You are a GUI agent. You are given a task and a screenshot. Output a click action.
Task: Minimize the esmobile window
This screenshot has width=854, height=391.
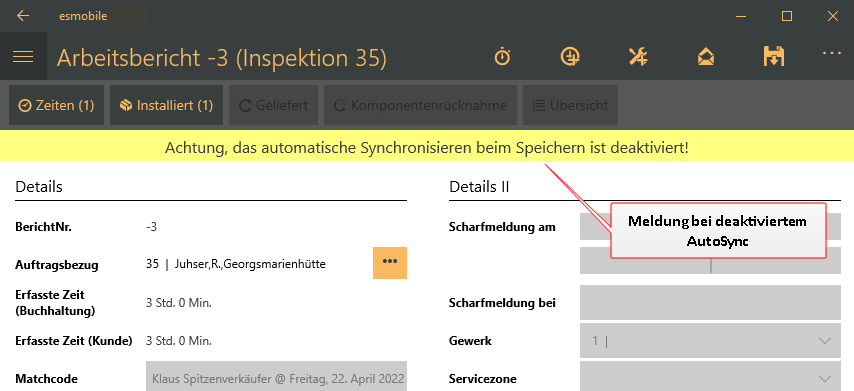pyautogui.click(x=741, y=16)
